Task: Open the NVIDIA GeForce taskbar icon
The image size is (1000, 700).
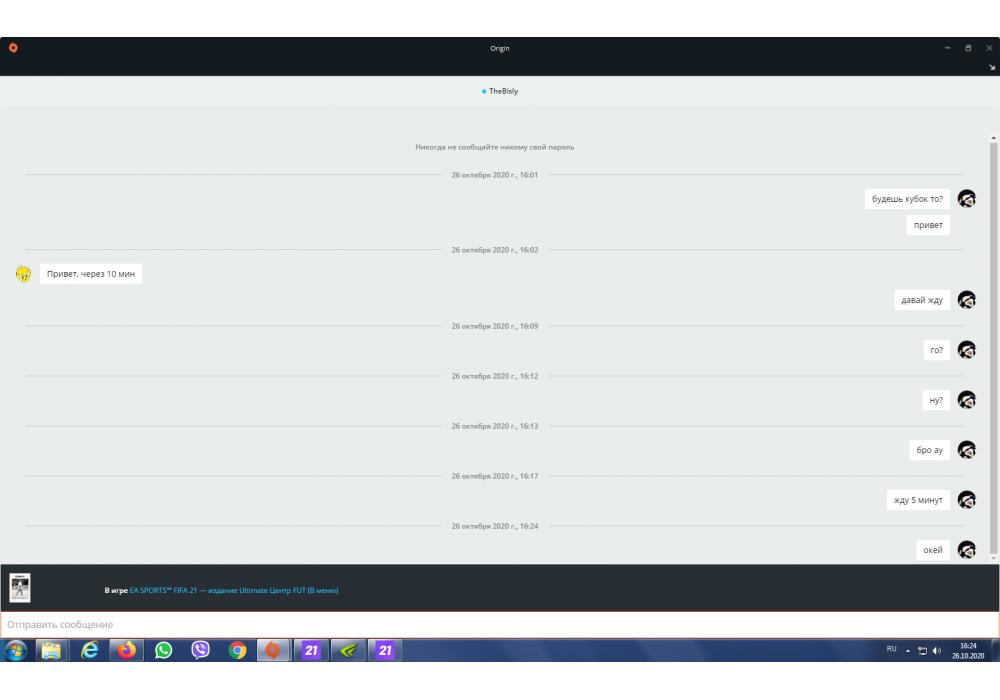Action: point(347,651)
